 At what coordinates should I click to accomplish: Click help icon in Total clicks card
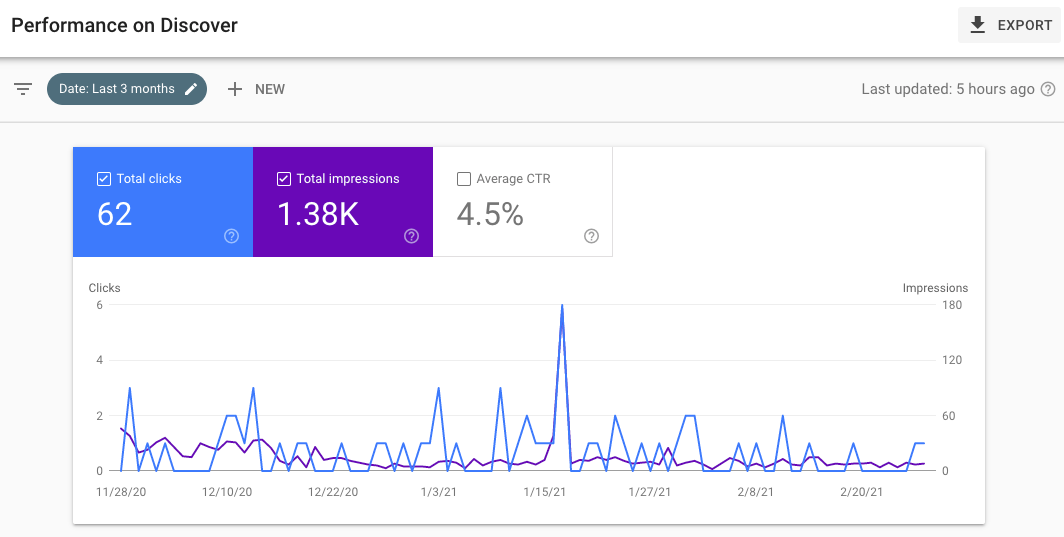click(231, 236)
